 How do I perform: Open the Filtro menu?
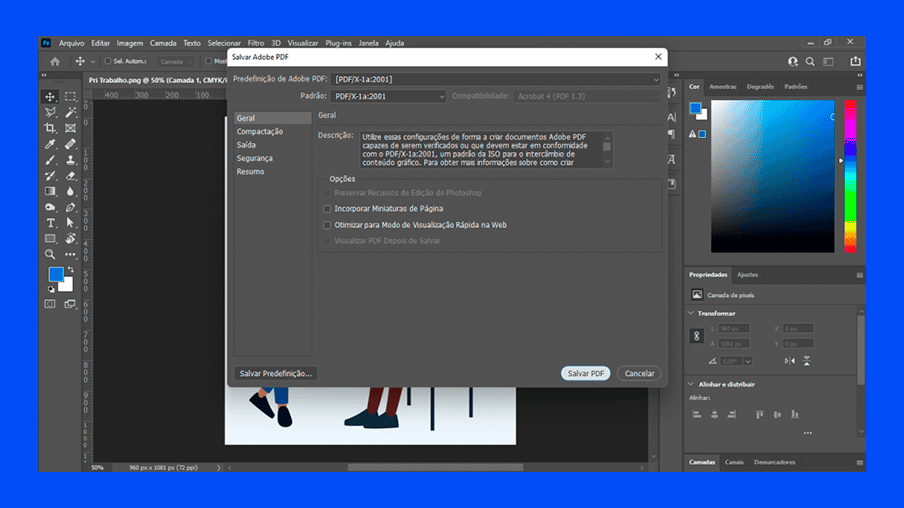click(256, 43)
